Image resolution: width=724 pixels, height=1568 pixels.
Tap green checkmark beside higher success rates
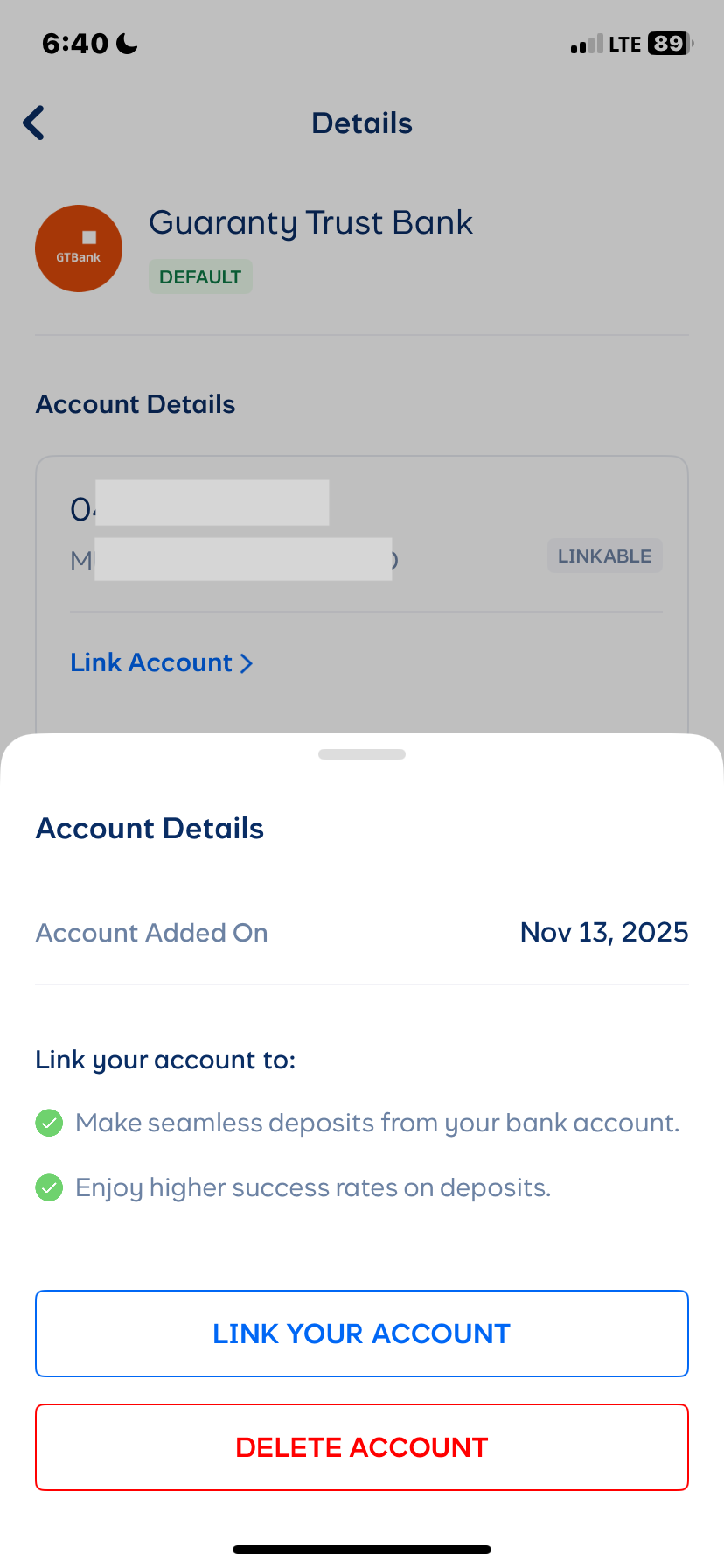click(x=49, y=1187)
